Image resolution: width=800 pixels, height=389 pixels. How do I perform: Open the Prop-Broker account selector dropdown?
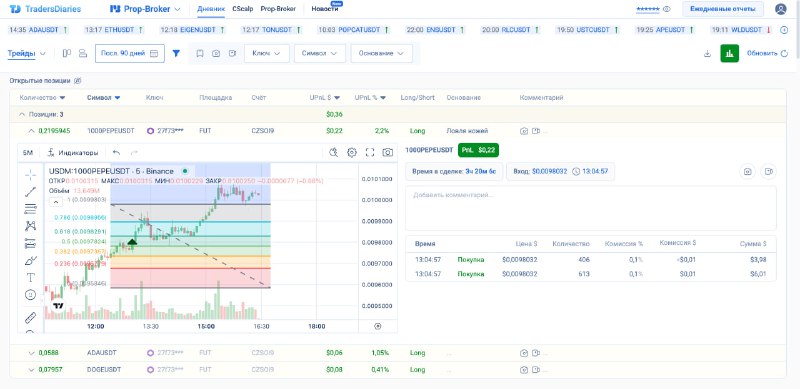tap(145, 9)
